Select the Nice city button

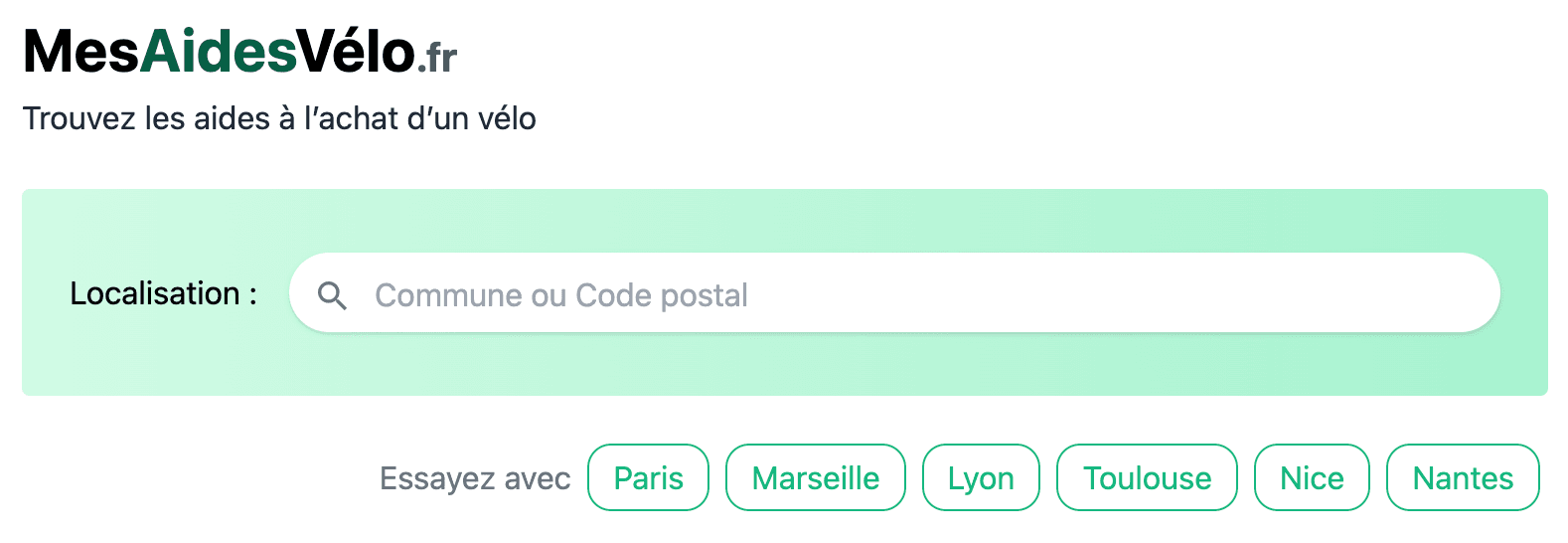pos(1312,478)
